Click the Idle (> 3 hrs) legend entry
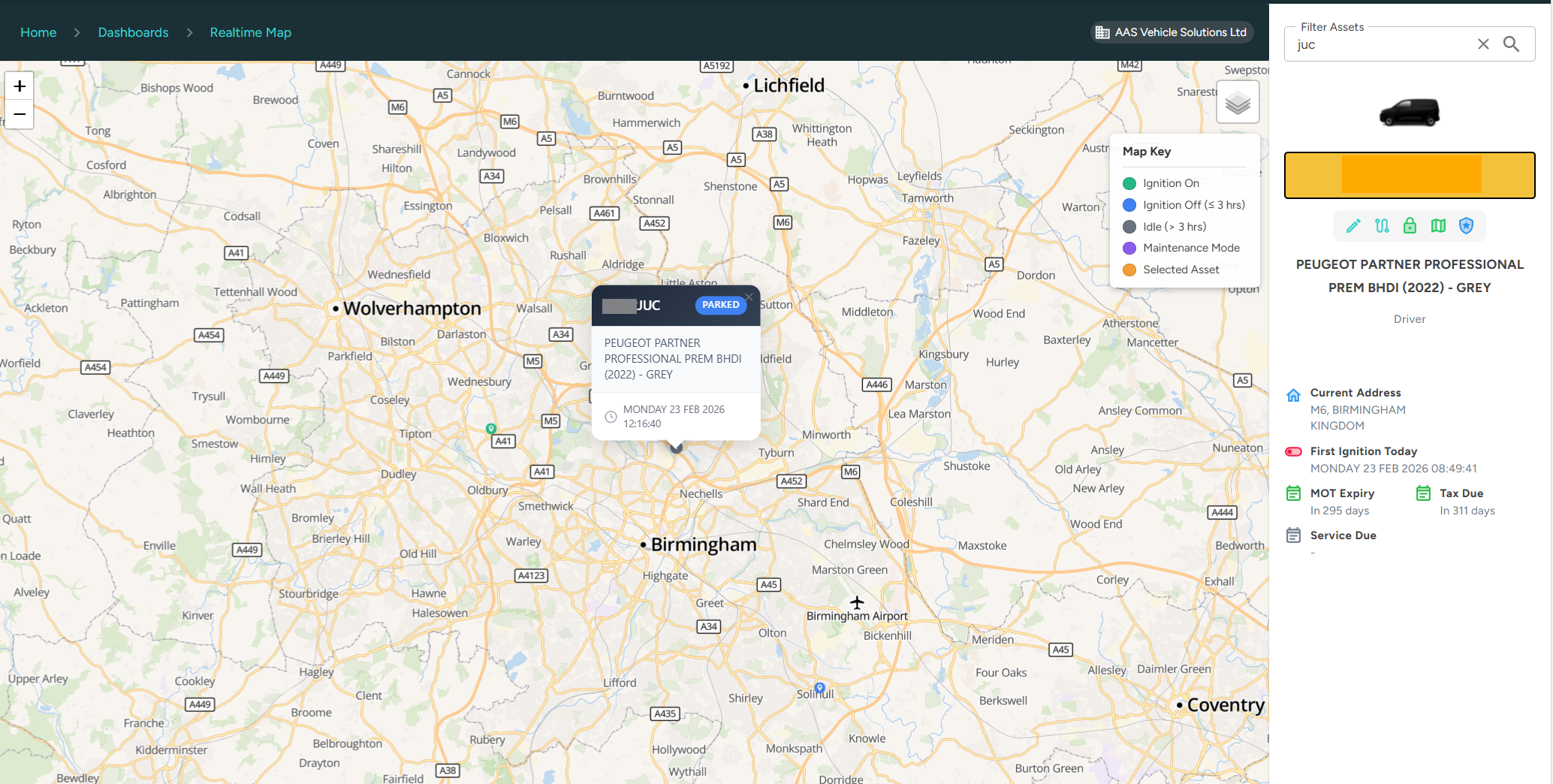 pos(1165,227)
